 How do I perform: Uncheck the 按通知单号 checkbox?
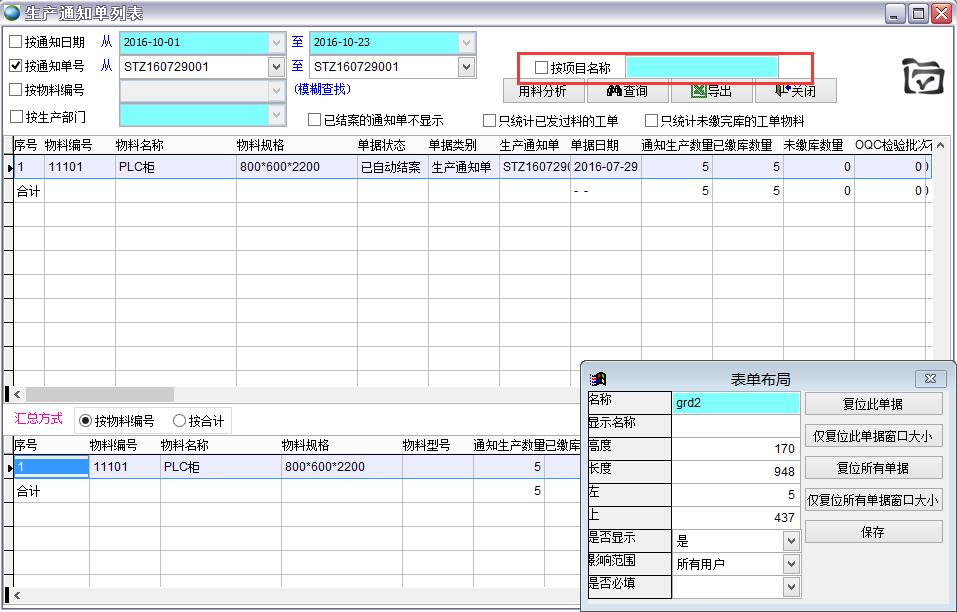15,66
